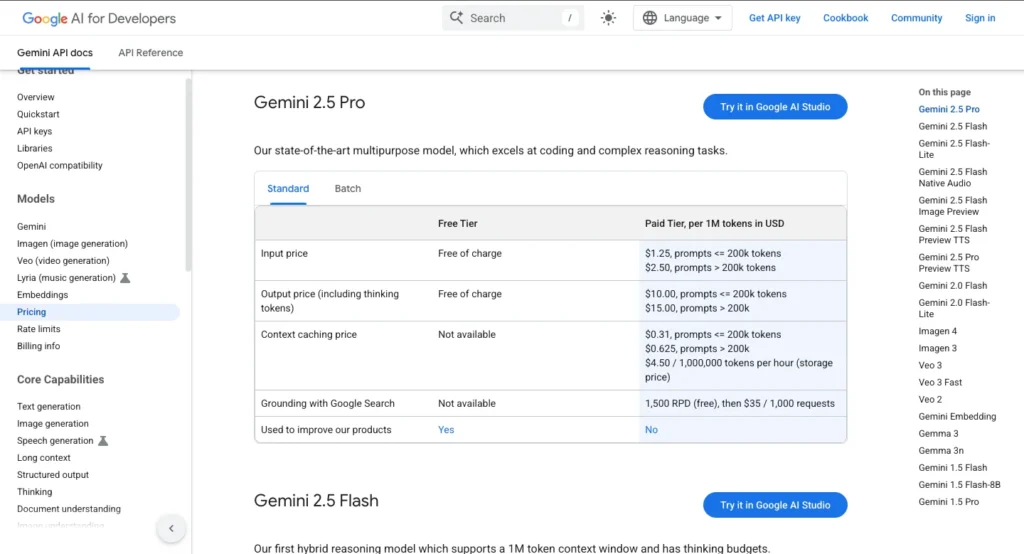
Task: Jump to Gemini 2.5 Flash Image Preview
Action: click(x=953, y=206)
